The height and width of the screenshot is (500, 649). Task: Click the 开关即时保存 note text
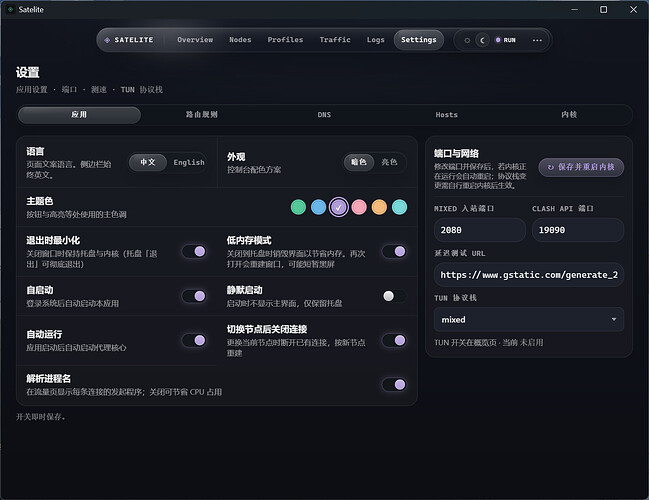pos(41,417)
